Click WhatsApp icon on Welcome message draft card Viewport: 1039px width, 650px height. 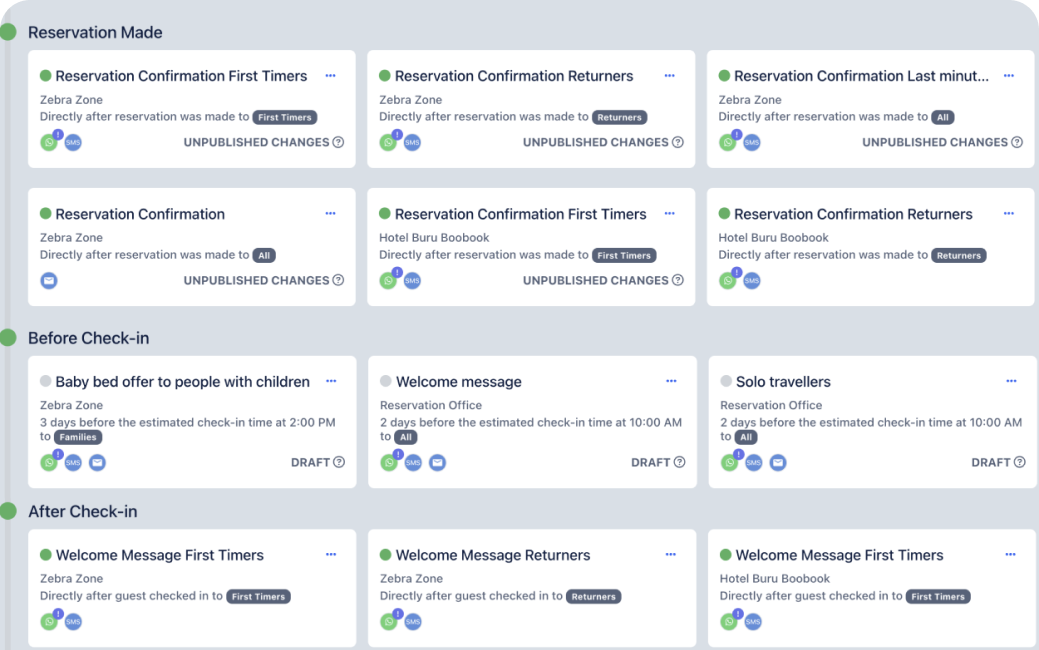pyautogui.click(x=389, y=462)
